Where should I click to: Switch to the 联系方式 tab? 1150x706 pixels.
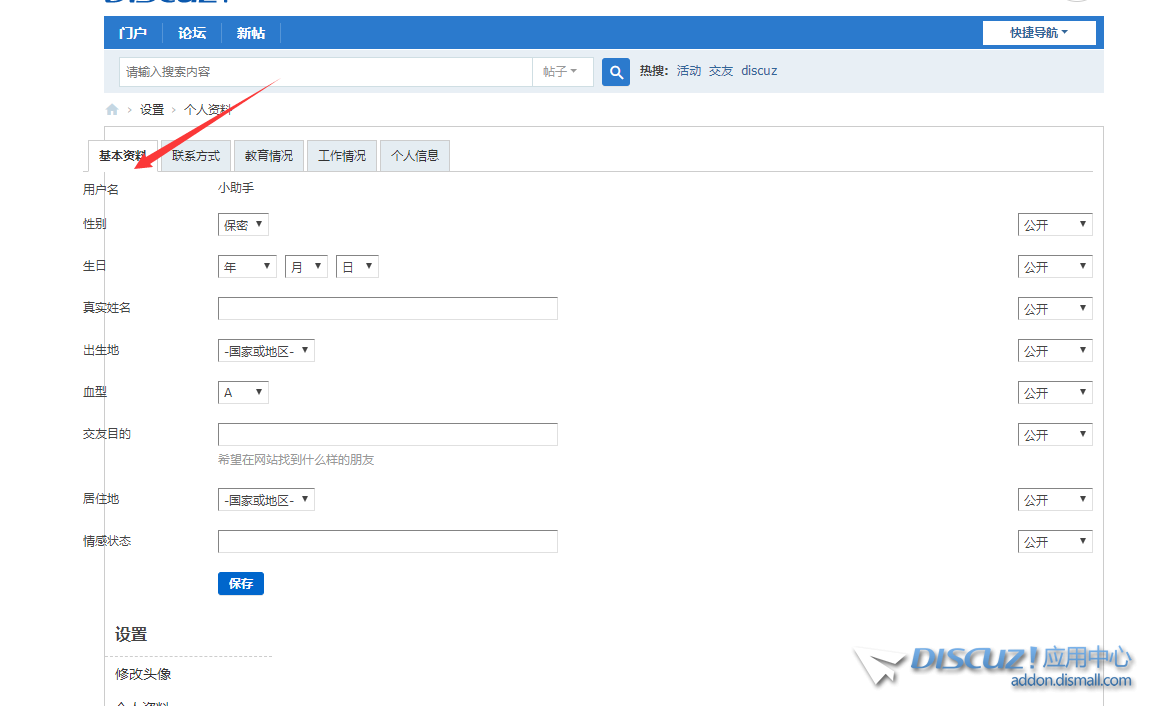point(196,156)
